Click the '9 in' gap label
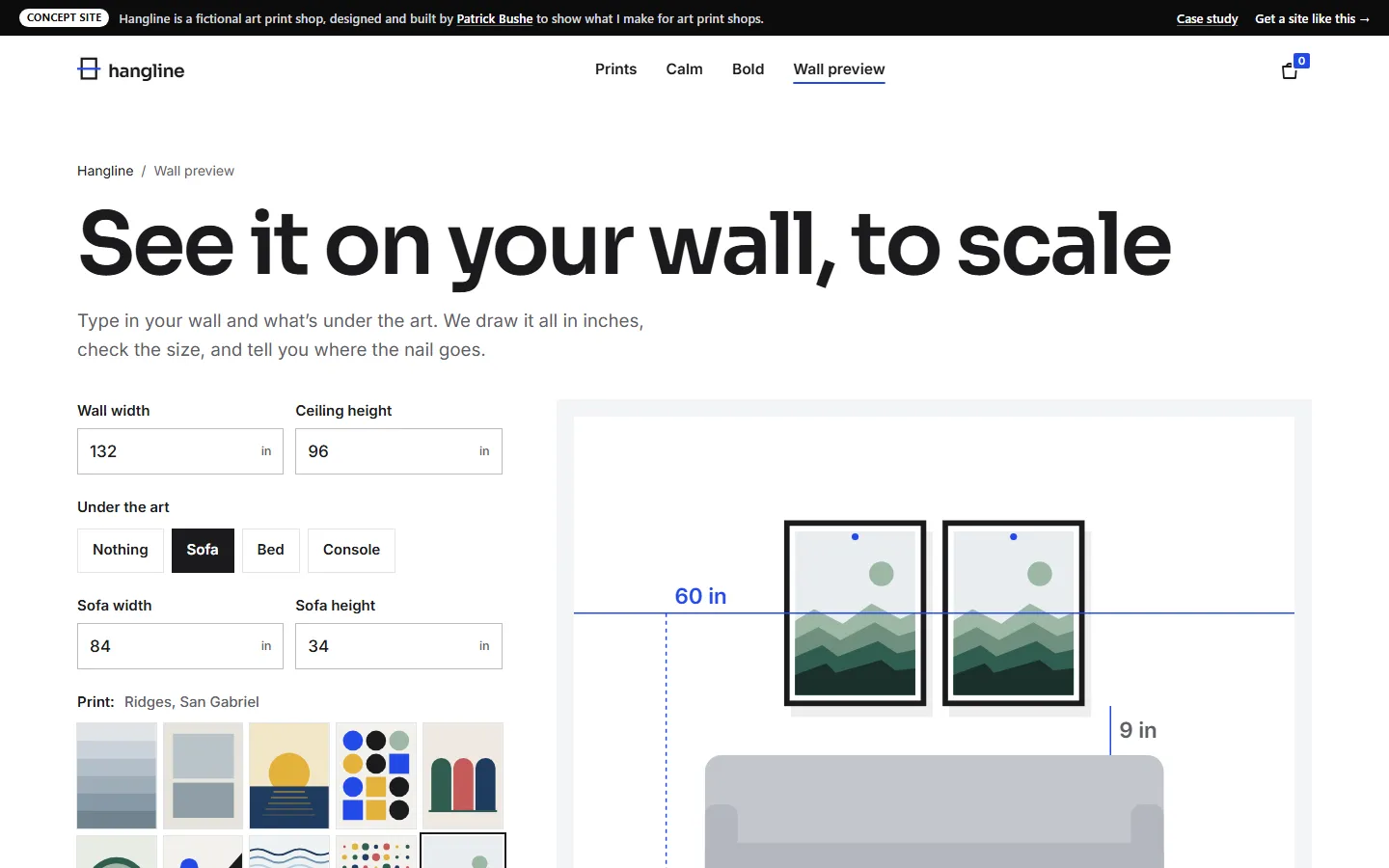The width and height of the screenshot is (1389, 868). click(1138, 730)
